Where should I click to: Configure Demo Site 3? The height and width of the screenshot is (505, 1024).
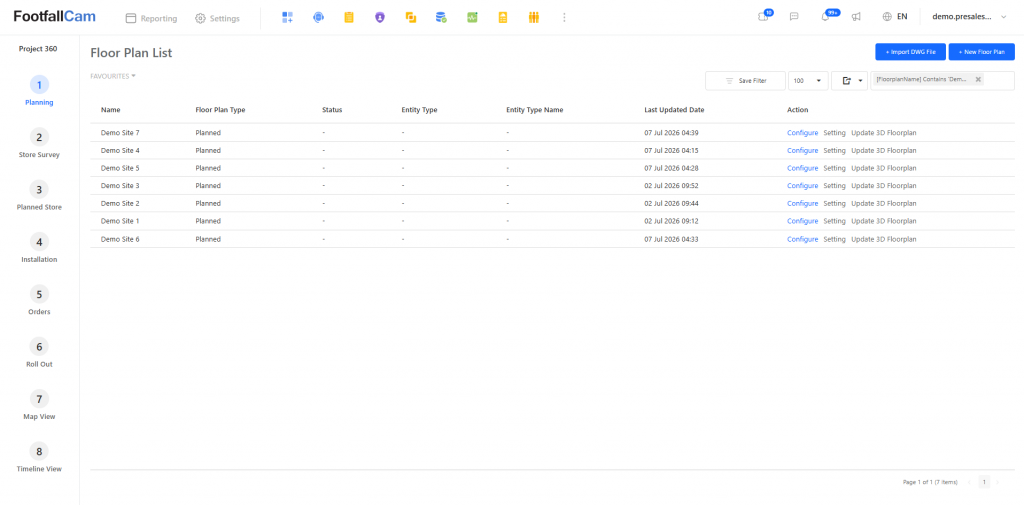(x=802, y=186)
